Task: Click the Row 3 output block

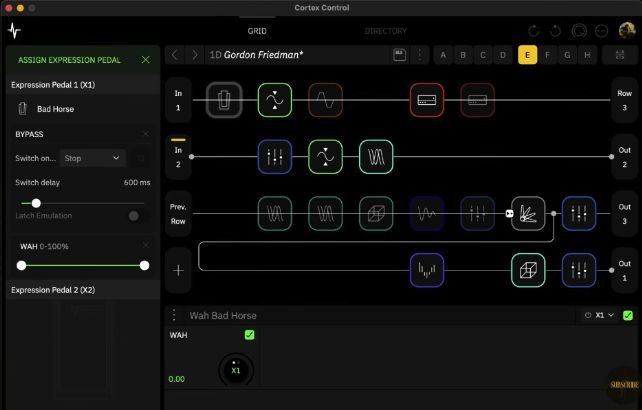Action: pos(624,100)
